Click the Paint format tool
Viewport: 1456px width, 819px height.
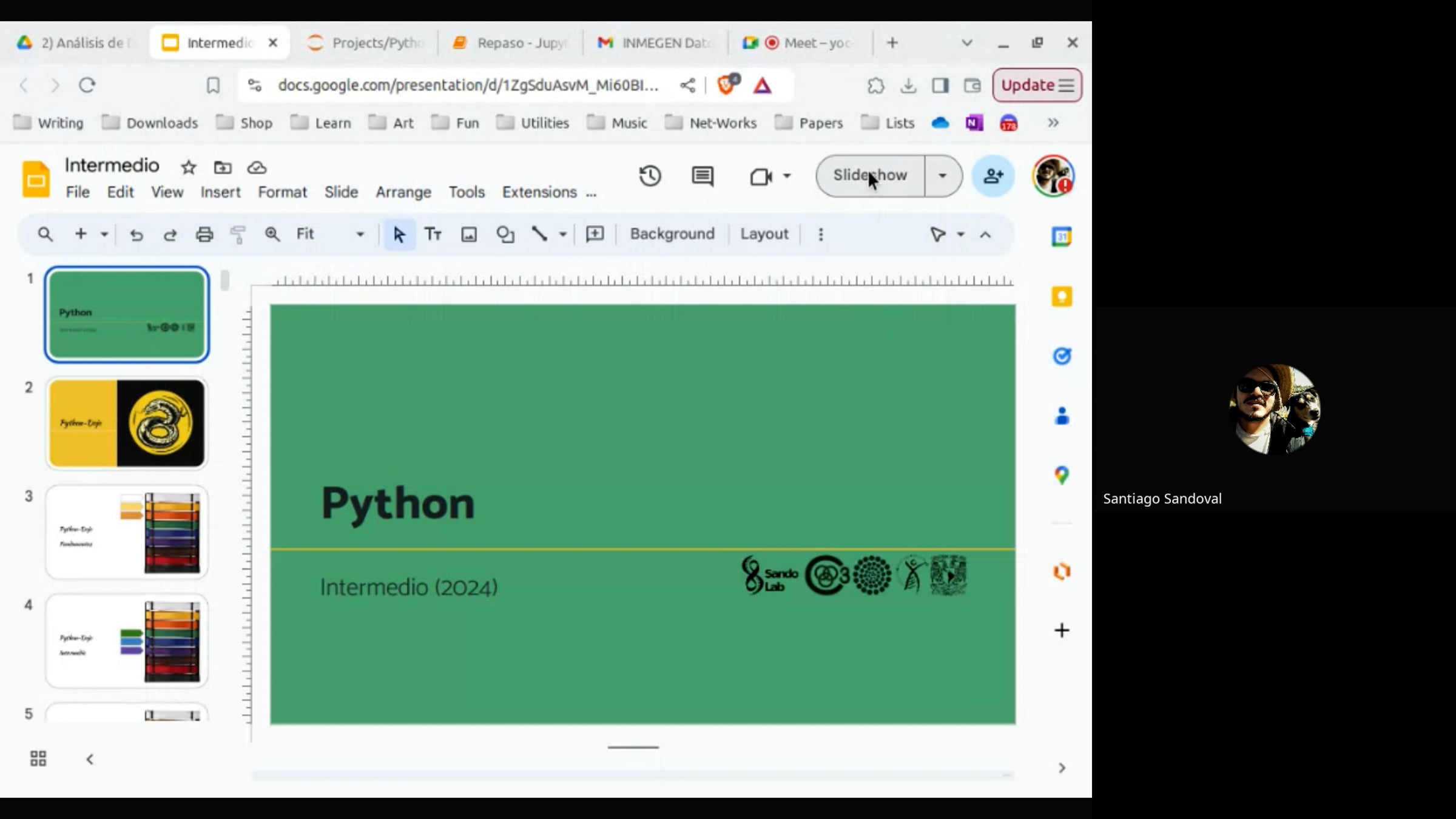coord(238,234)
